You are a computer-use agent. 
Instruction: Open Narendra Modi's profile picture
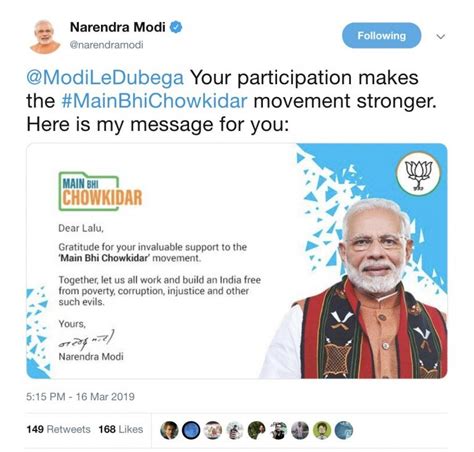(x=45, y=36)
